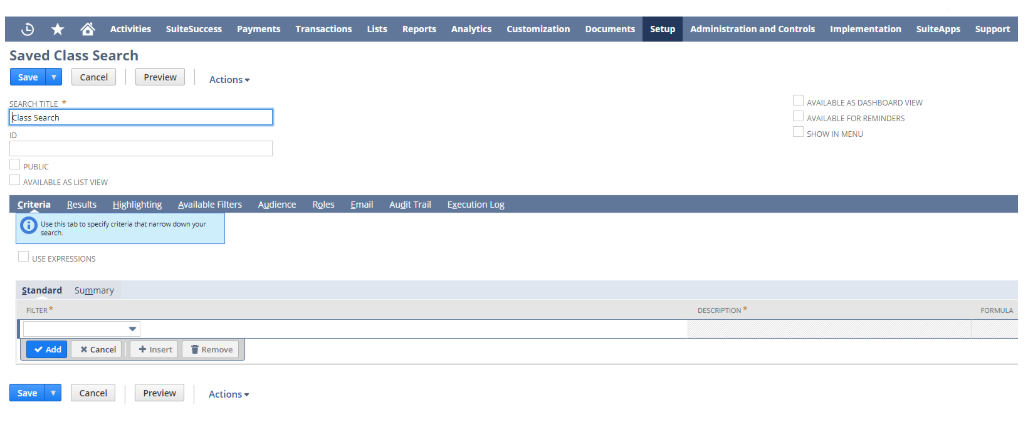1025x423 pixels.
Task: Open the top Actions dropdown
Action: (x=229, y=80)
